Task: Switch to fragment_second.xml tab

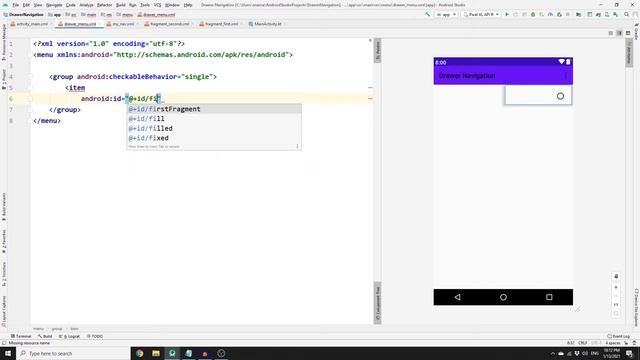Action: pos(167,24)
